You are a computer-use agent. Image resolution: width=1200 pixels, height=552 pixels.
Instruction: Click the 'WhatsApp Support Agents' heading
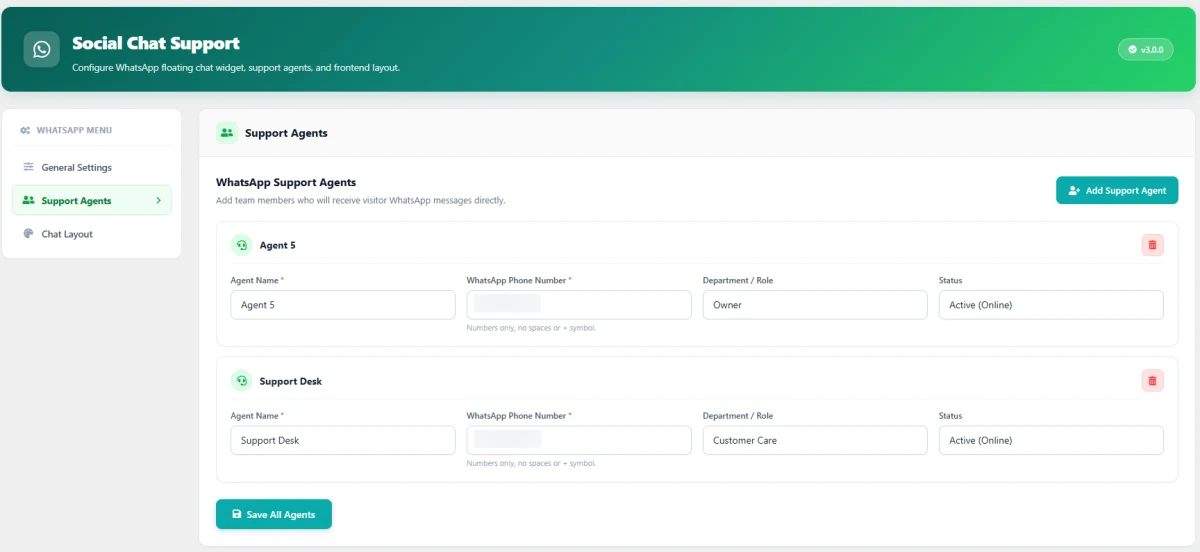tap(286, 182)
